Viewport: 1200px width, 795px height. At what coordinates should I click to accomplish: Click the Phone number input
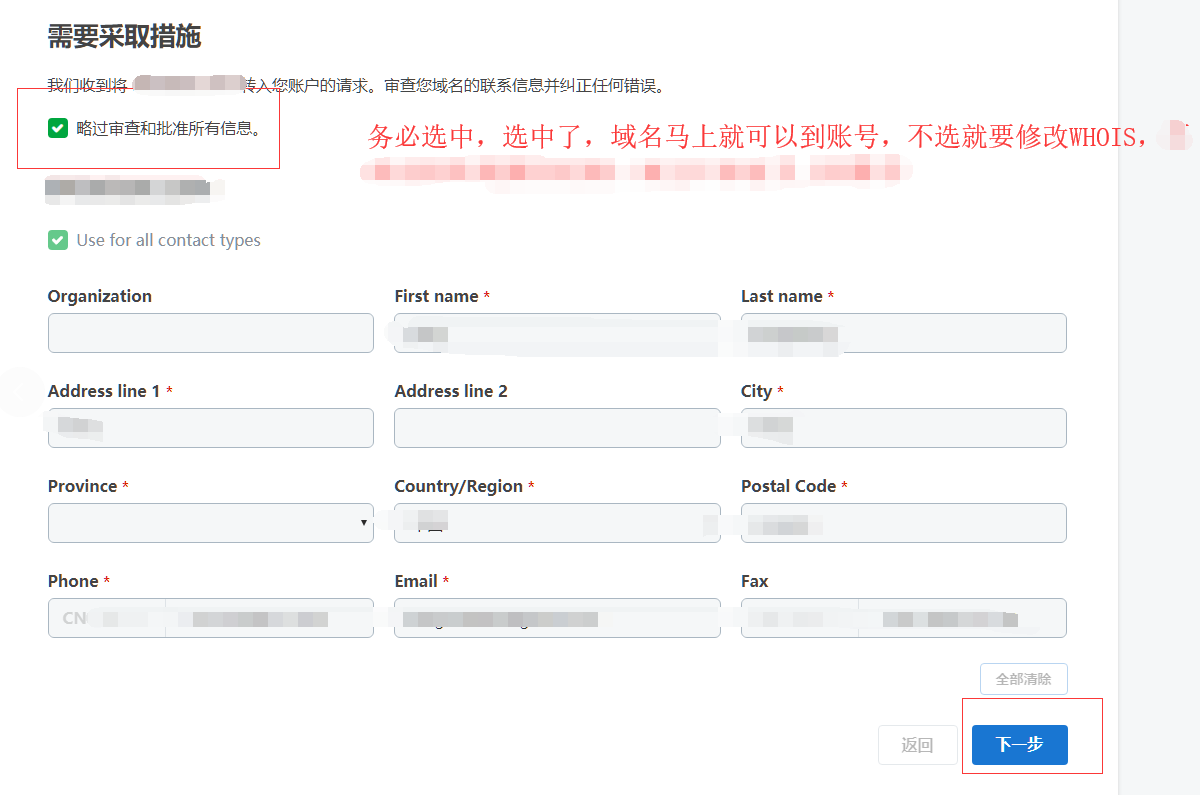268,618
